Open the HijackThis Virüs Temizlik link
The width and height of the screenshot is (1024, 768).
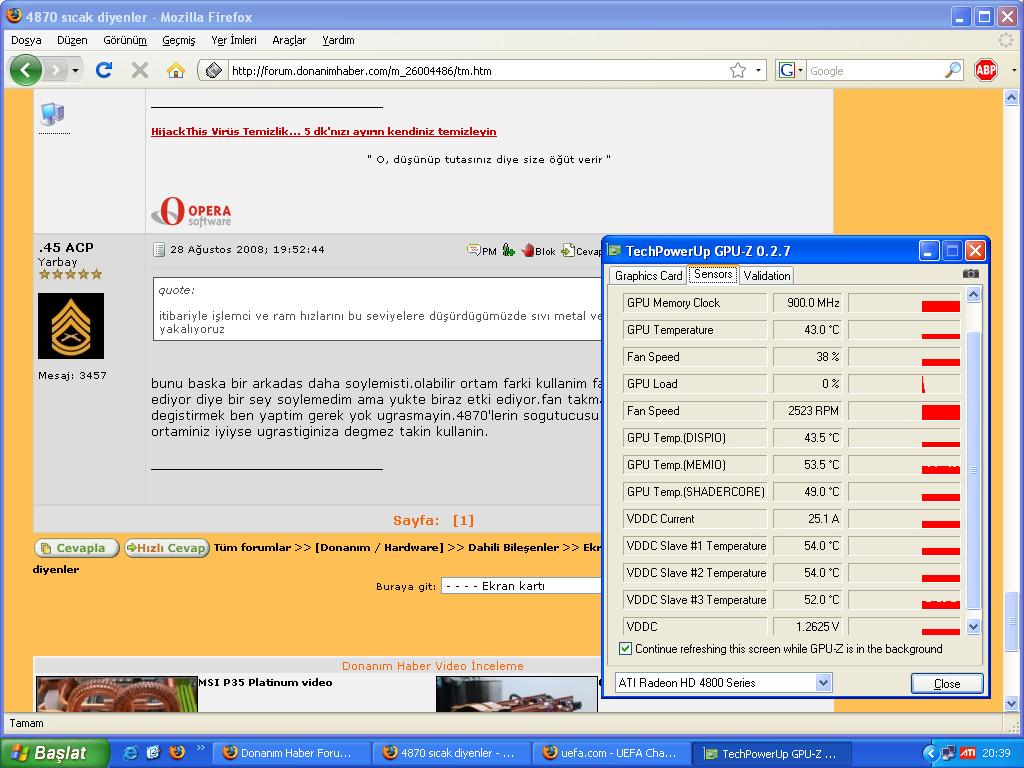(x=323, y=131)
